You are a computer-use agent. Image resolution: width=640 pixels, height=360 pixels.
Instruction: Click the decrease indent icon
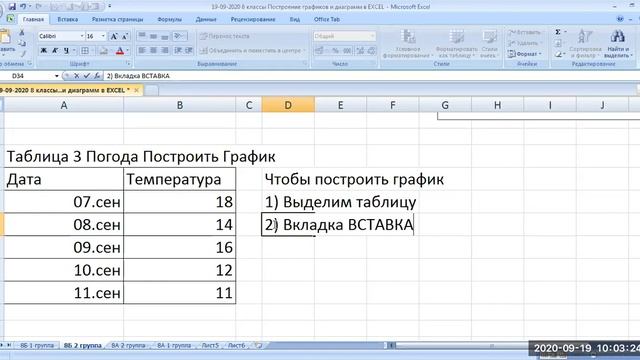tap(178, 51)
